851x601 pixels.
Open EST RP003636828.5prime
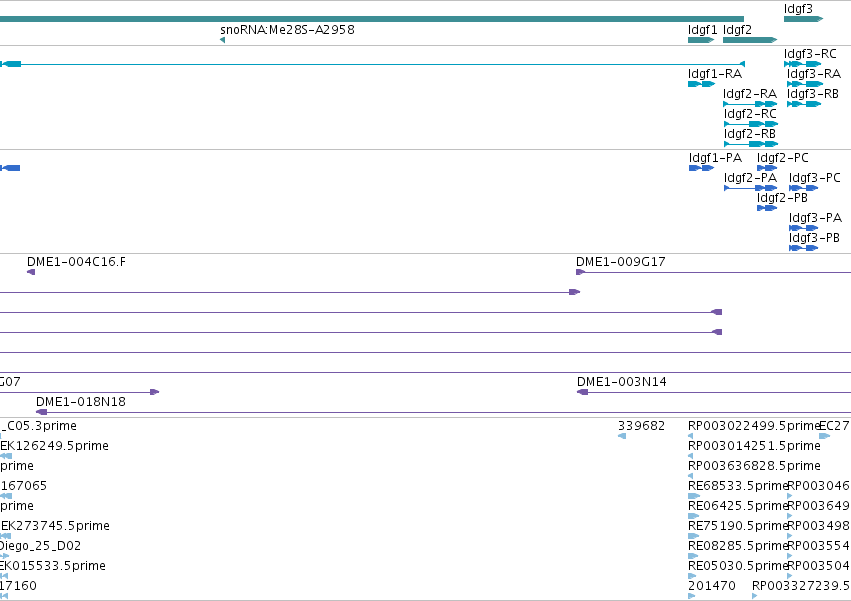(690, 476)
